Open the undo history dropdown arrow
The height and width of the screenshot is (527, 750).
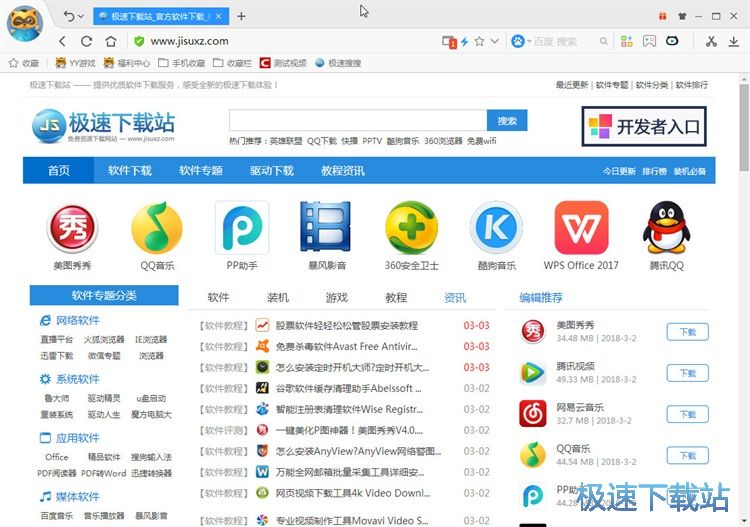tap(81, 16)
